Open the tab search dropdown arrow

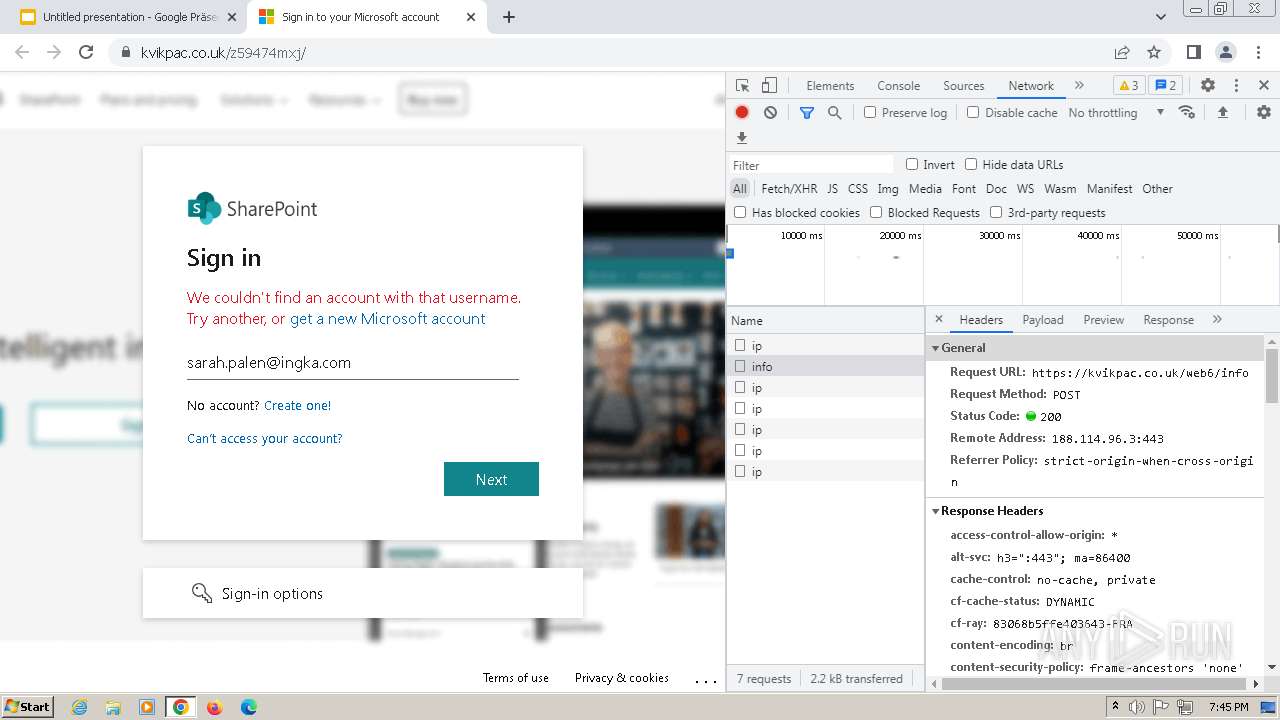click(x=1161, y=17)
